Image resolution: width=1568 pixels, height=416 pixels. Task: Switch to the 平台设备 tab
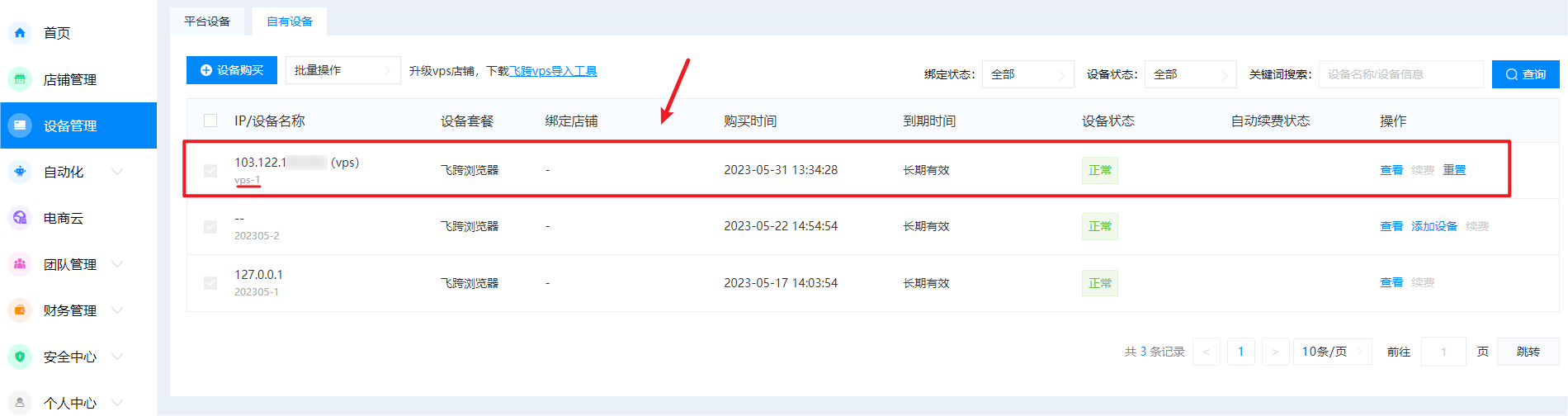click(207, 21)
